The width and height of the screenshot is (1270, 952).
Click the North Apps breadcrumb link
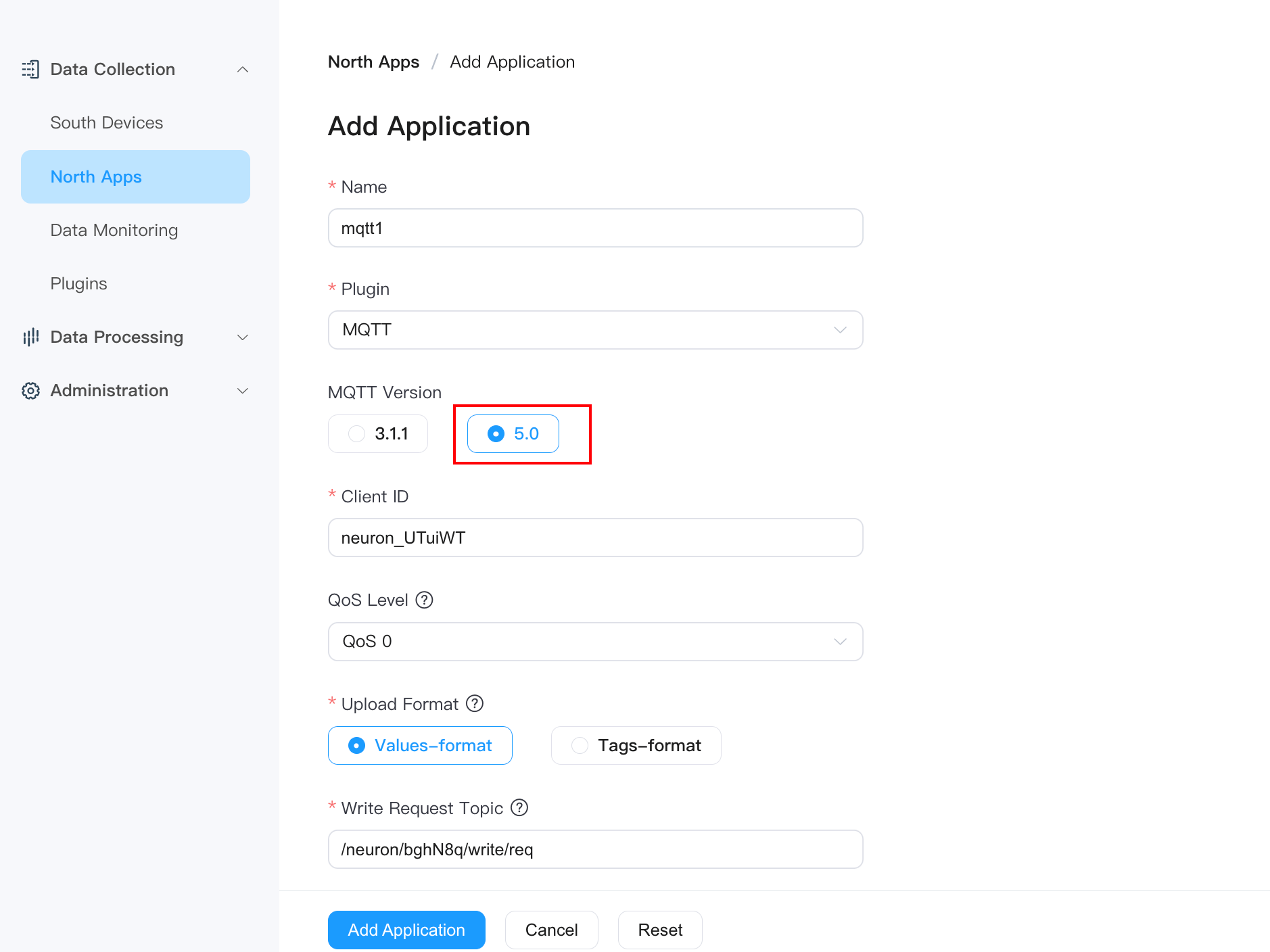tap(373, 62)
